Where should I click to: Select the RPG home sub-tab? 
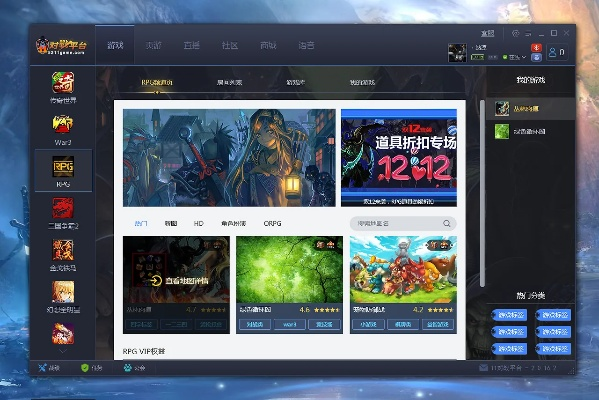pyautogui.click(x=157, y=83)
